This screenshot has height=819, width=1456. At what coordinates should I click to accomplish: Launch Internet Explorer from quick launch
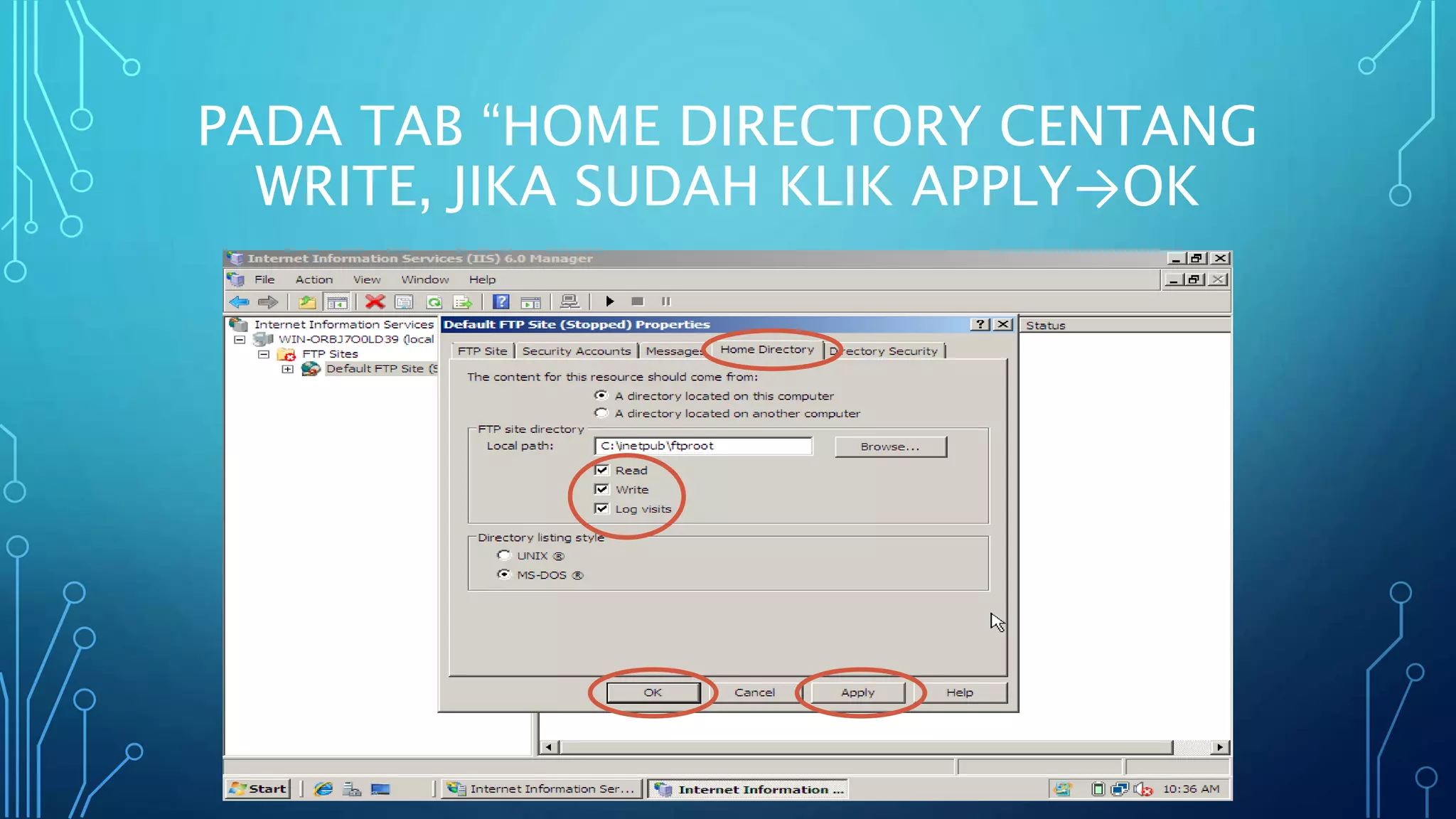pos(323,789)
